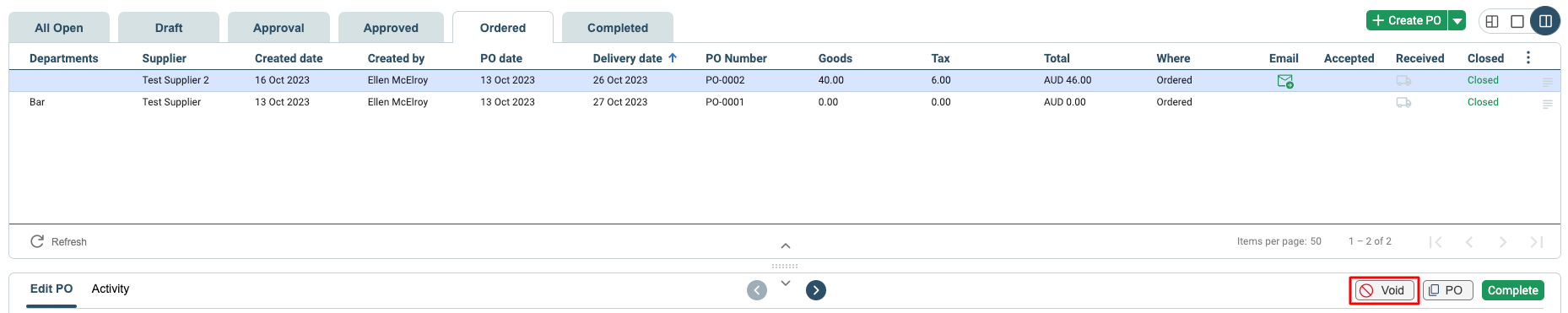This screenshot has width=1568, height=313.
Task: Select the single pane layout view icon
Action: pos(1517,21)
